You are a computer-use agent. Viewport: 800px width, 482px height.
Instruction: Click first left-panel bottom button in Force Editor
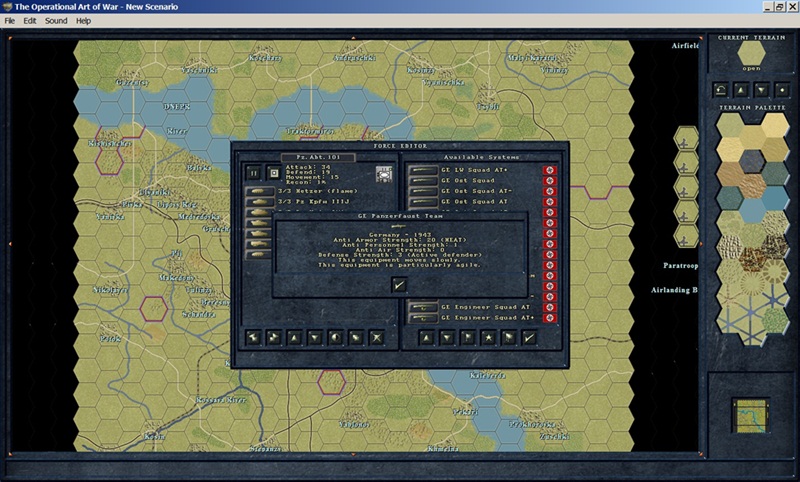click(254, 338)
